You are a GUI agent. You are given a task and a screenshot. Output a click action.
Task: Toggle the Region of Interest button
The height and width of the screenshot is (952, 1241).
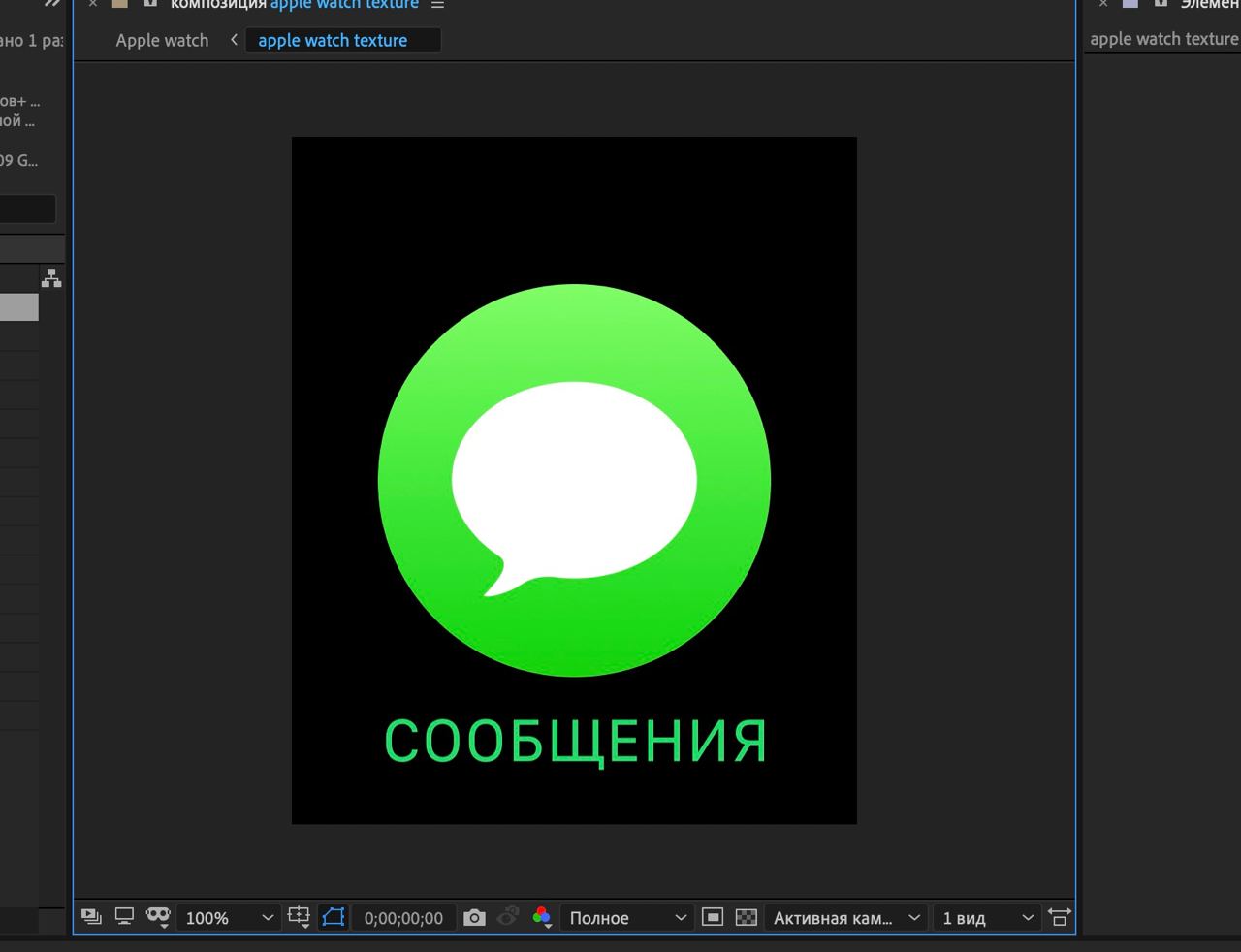click(x=713, y=917)
